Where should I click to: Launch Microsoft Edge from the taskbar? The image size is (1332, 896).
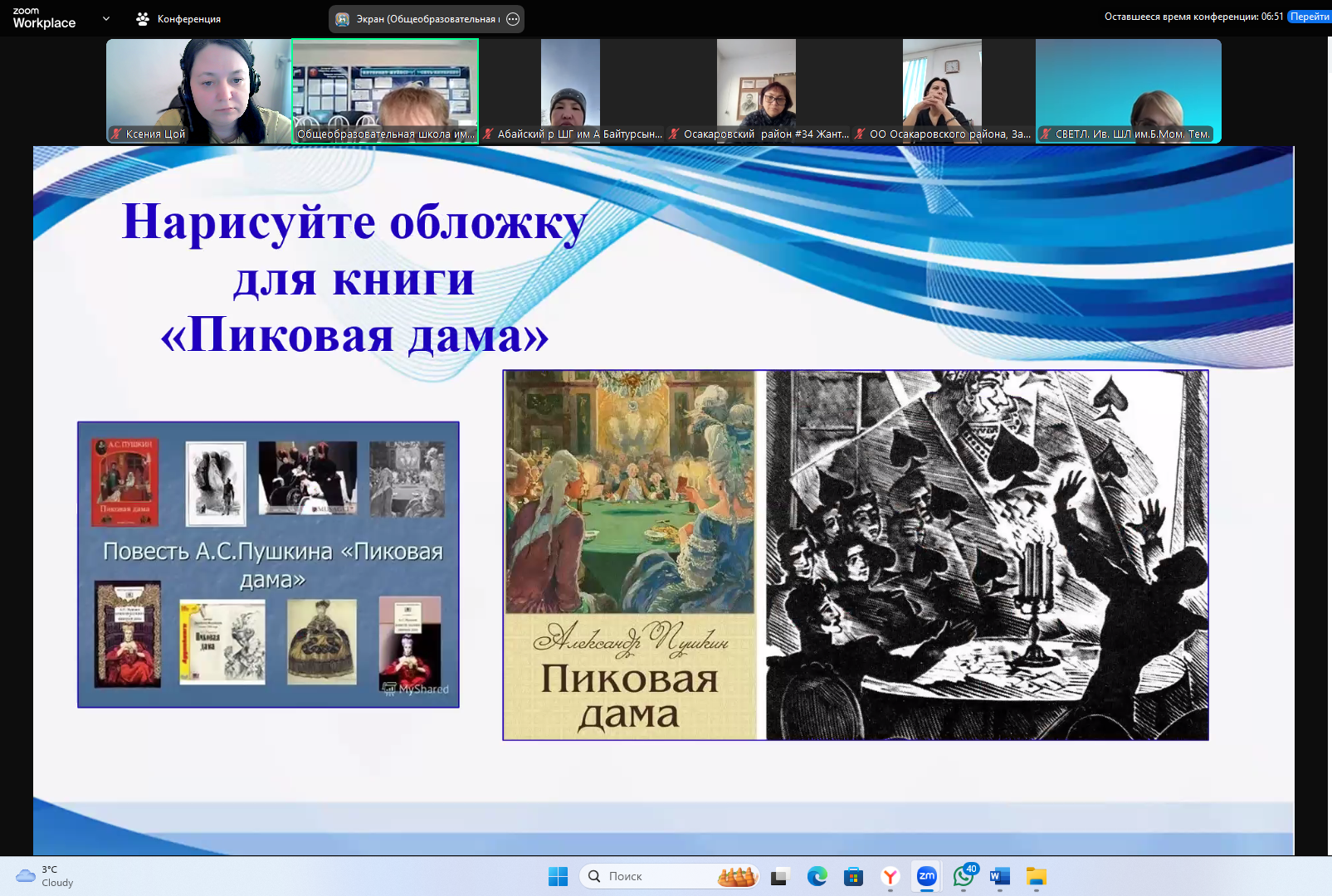click(x=817, y=876)
